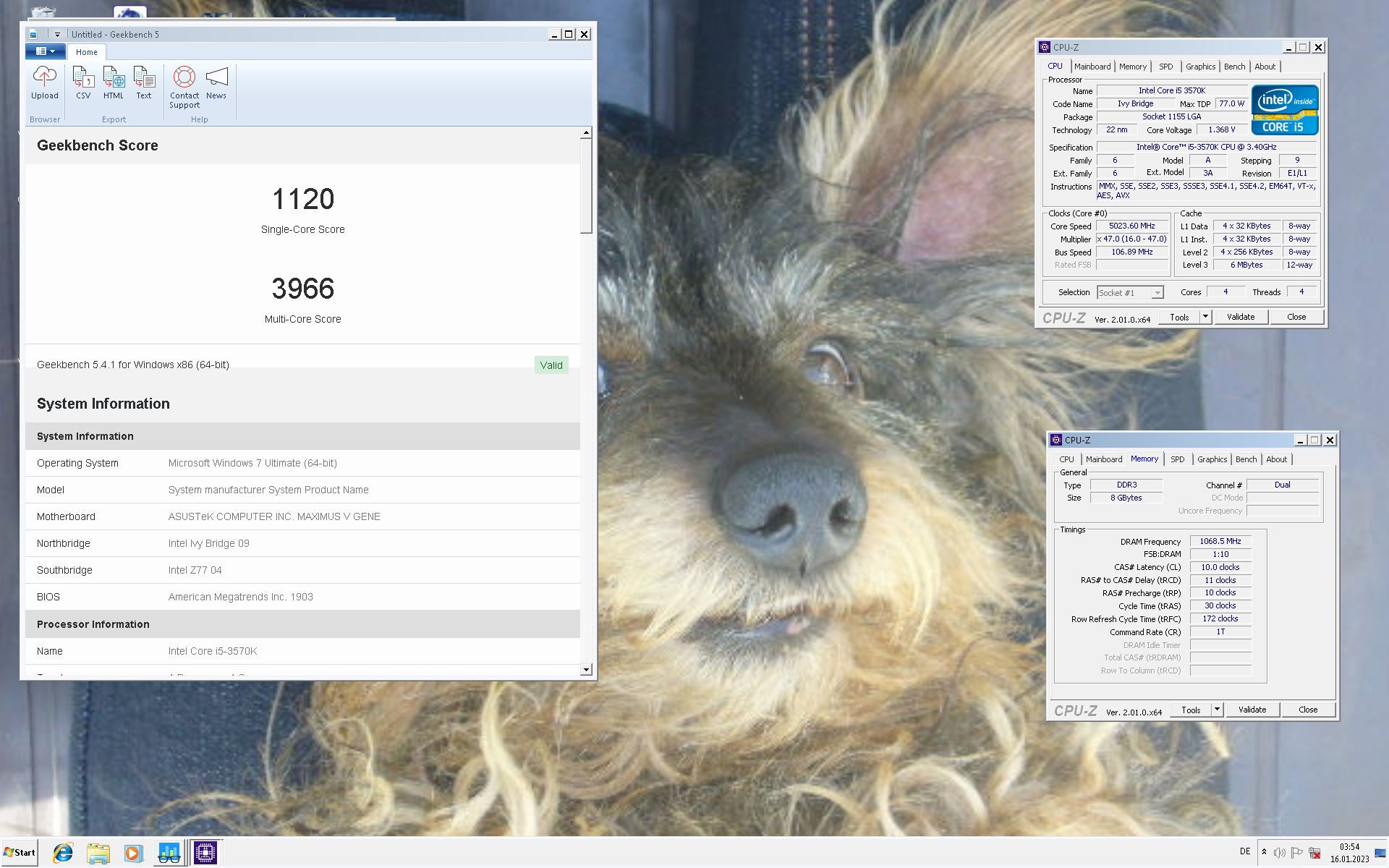This screenshot has height=868, width=1389.
Task: Open About tab in top CPU-Z window
Action: pos(1265,67)
